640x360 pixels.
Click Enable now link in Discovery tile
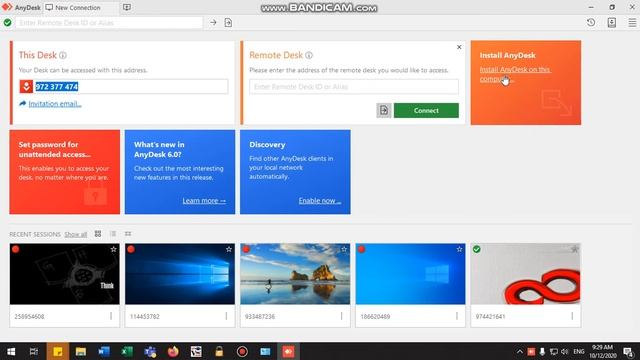click(x=320, y=200)
